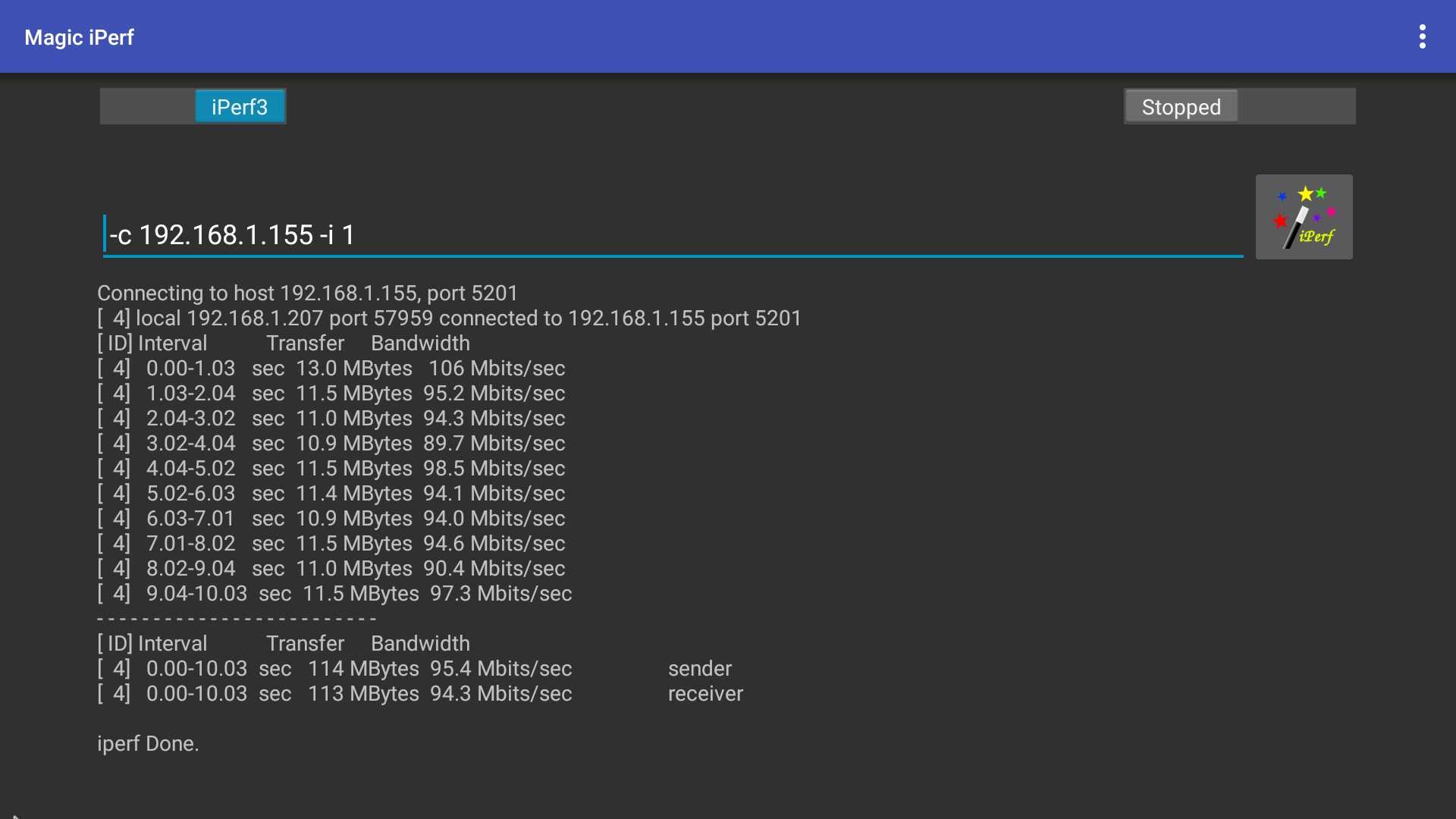This screenshot has width=1456, height=819.
Task: Select the 2.04-3.02 sec interval row
Action: point(331,419)
